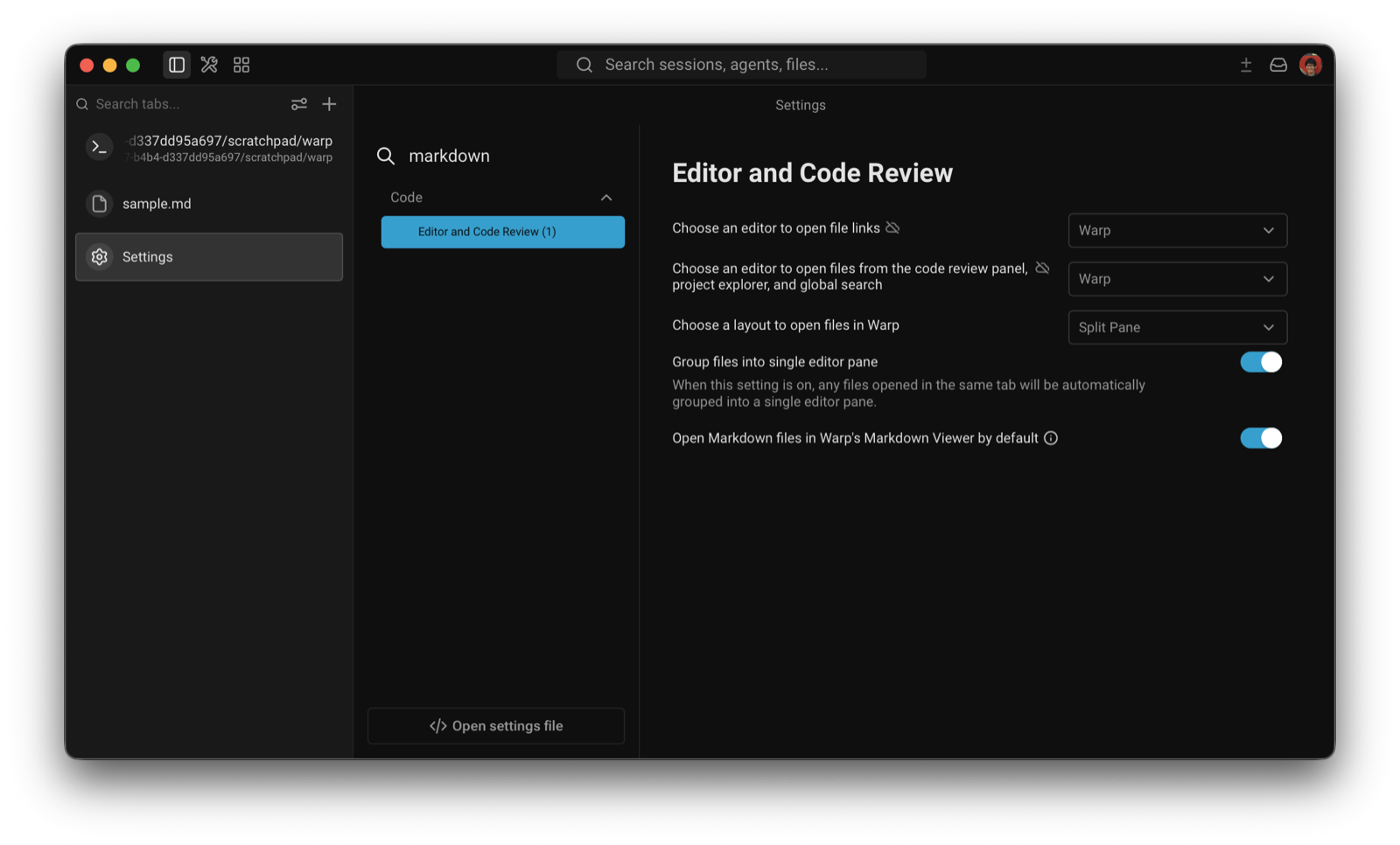Switch to the sample.md tab
1400x845 pixels.
(209, 204)
